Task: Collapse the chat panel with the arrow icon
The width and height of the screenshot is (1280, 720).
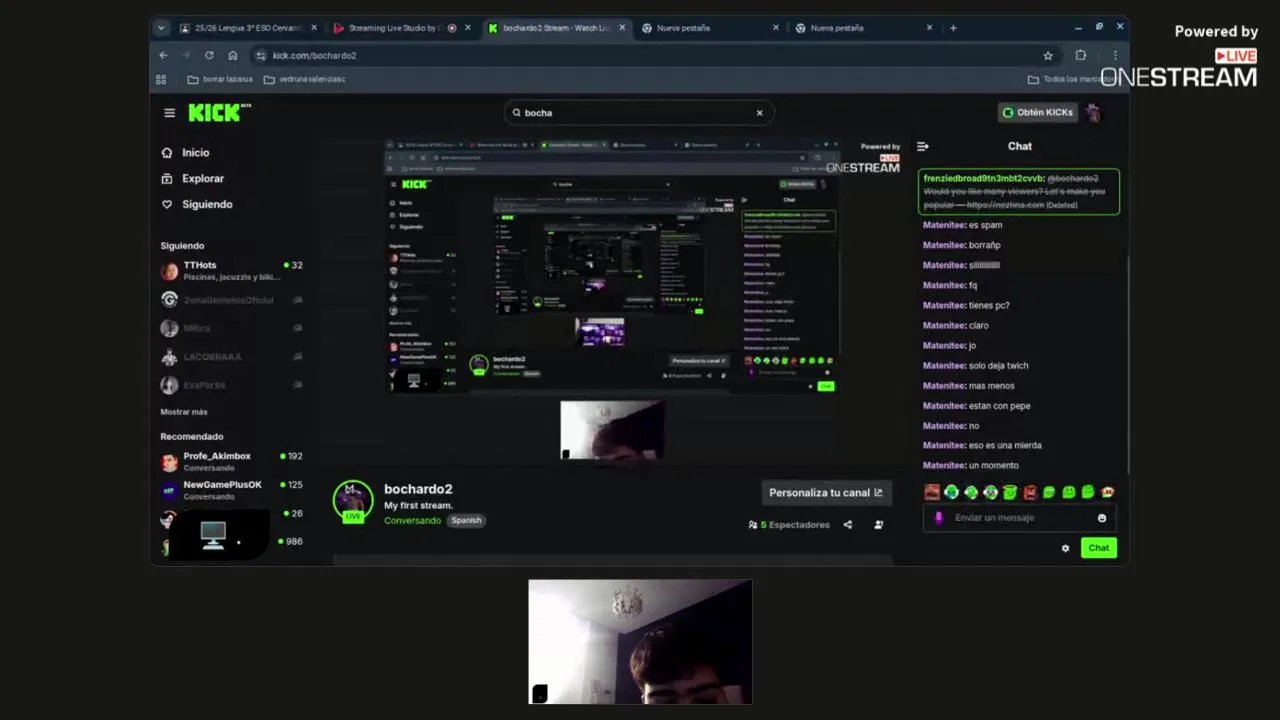Action: pyautogui.click(x=923, y=146)
